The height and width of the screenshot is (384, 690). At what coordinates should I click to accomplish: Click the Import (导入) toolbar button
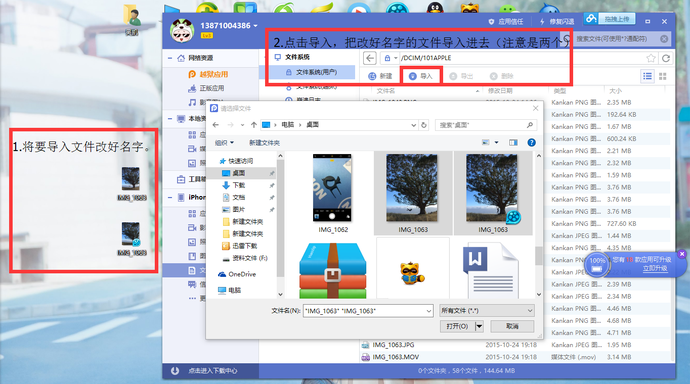421,76
